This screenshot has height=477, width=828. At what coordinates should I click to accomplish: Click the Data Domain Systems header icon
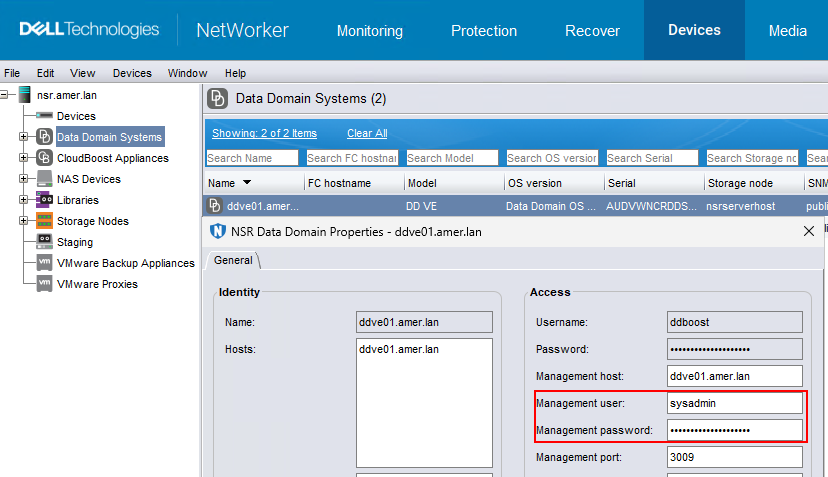(x=218, y=99)
